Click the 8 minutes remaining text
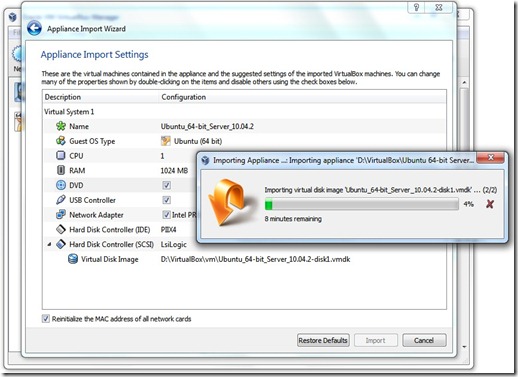The image size is (518, 377). click(293, 219)
